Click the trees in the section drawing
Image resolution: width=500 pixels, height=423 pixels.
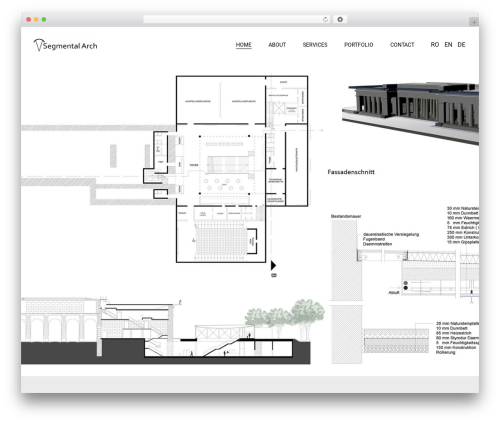point(285,317)
